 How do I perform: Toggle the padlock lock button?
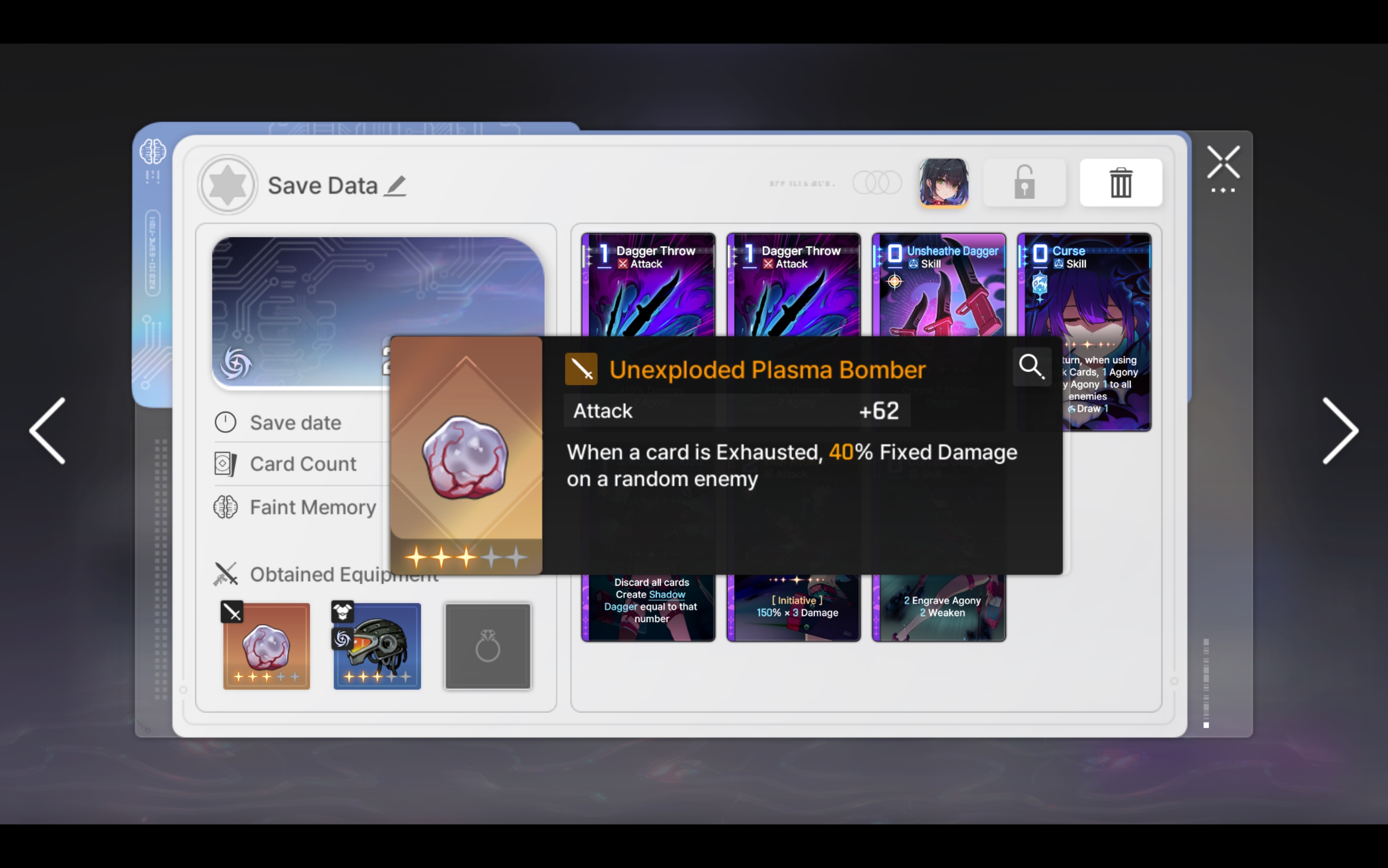[x=1024, y=182]
